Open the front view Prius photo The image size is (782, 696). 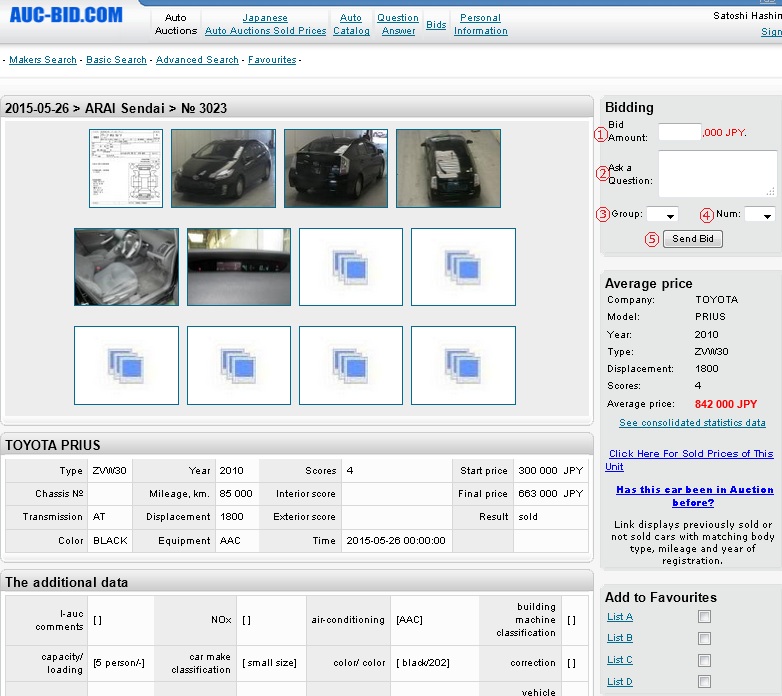point(223,168)
